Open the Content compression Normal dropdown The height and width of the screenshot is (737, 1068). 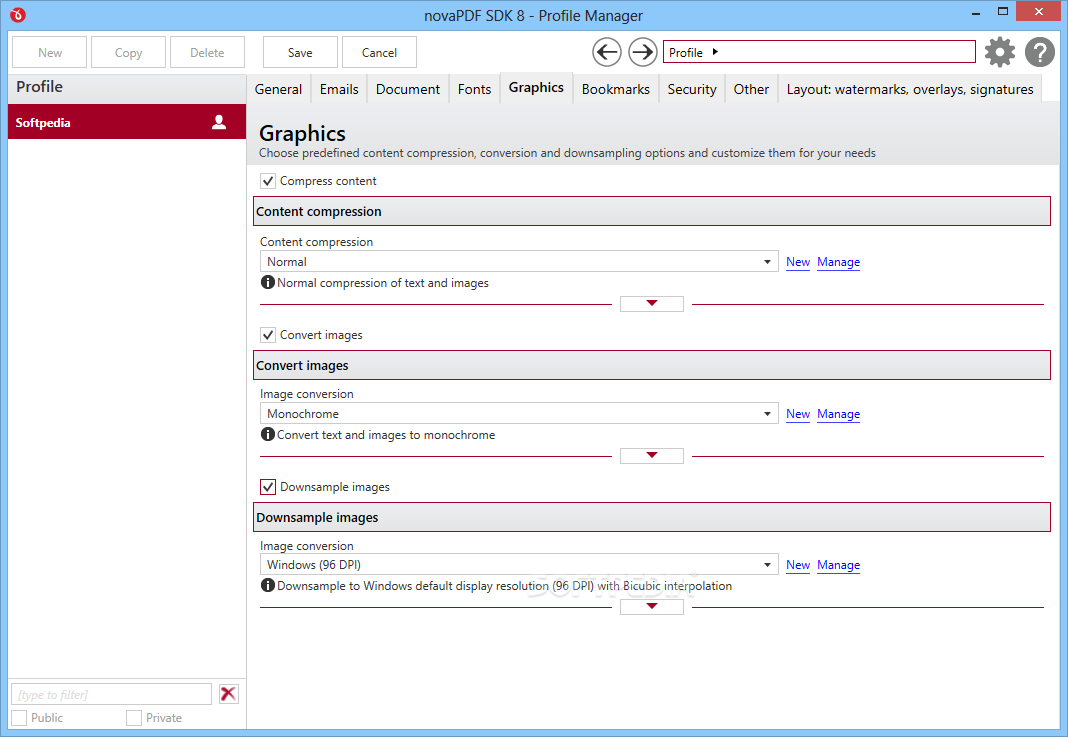[519, 262]
